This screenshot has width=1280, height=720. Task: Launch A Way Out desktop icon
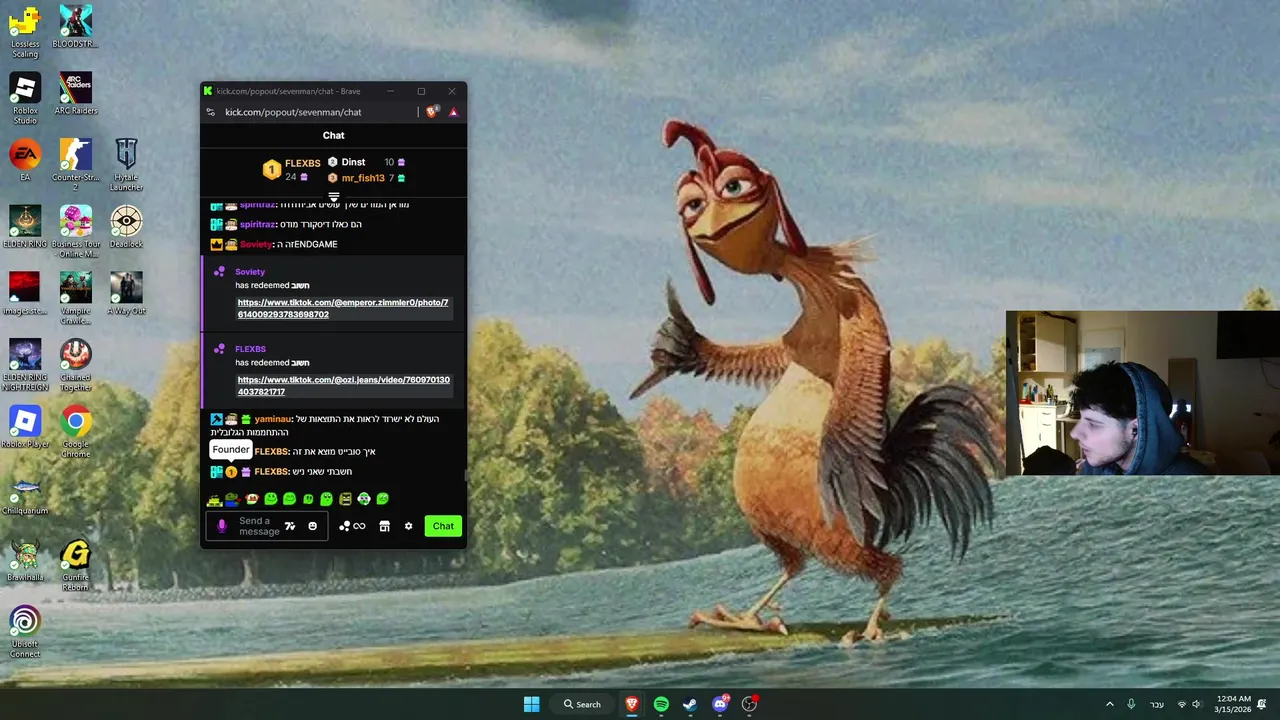click(126, 294)
